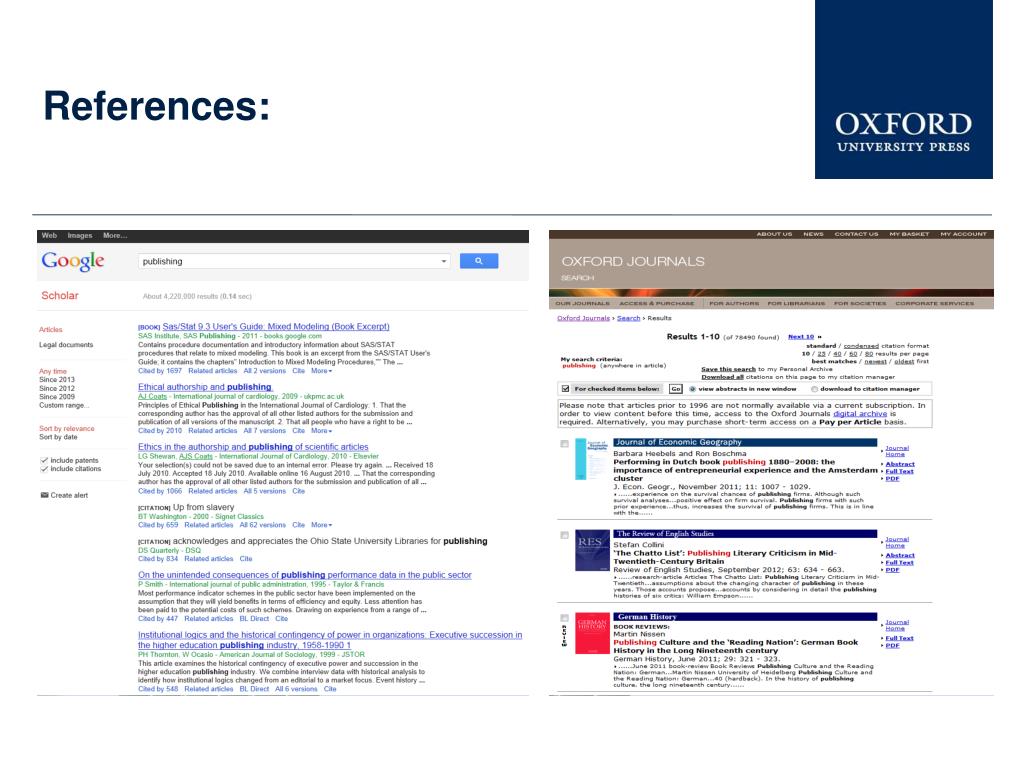Image resolution: width=1024 pixels, height=768 pixels.
Task: Open MY ACCOUNT in Oxford Journals header
Action: click(963, 234)
